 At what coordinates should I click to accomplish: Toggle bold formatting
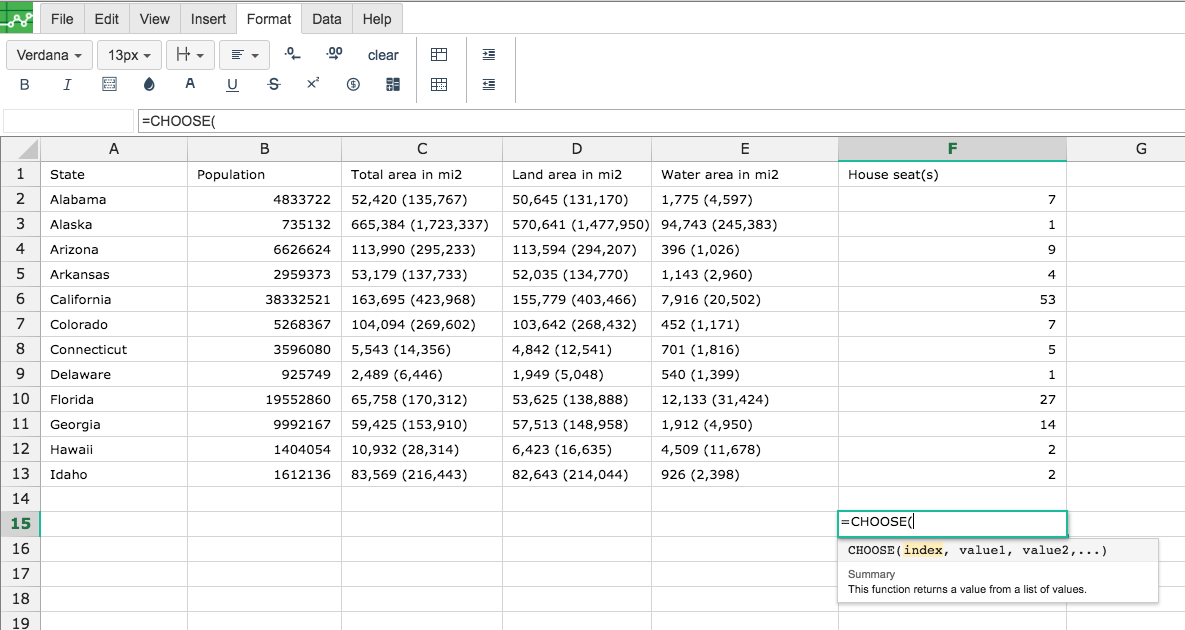(x=24, y=85)
